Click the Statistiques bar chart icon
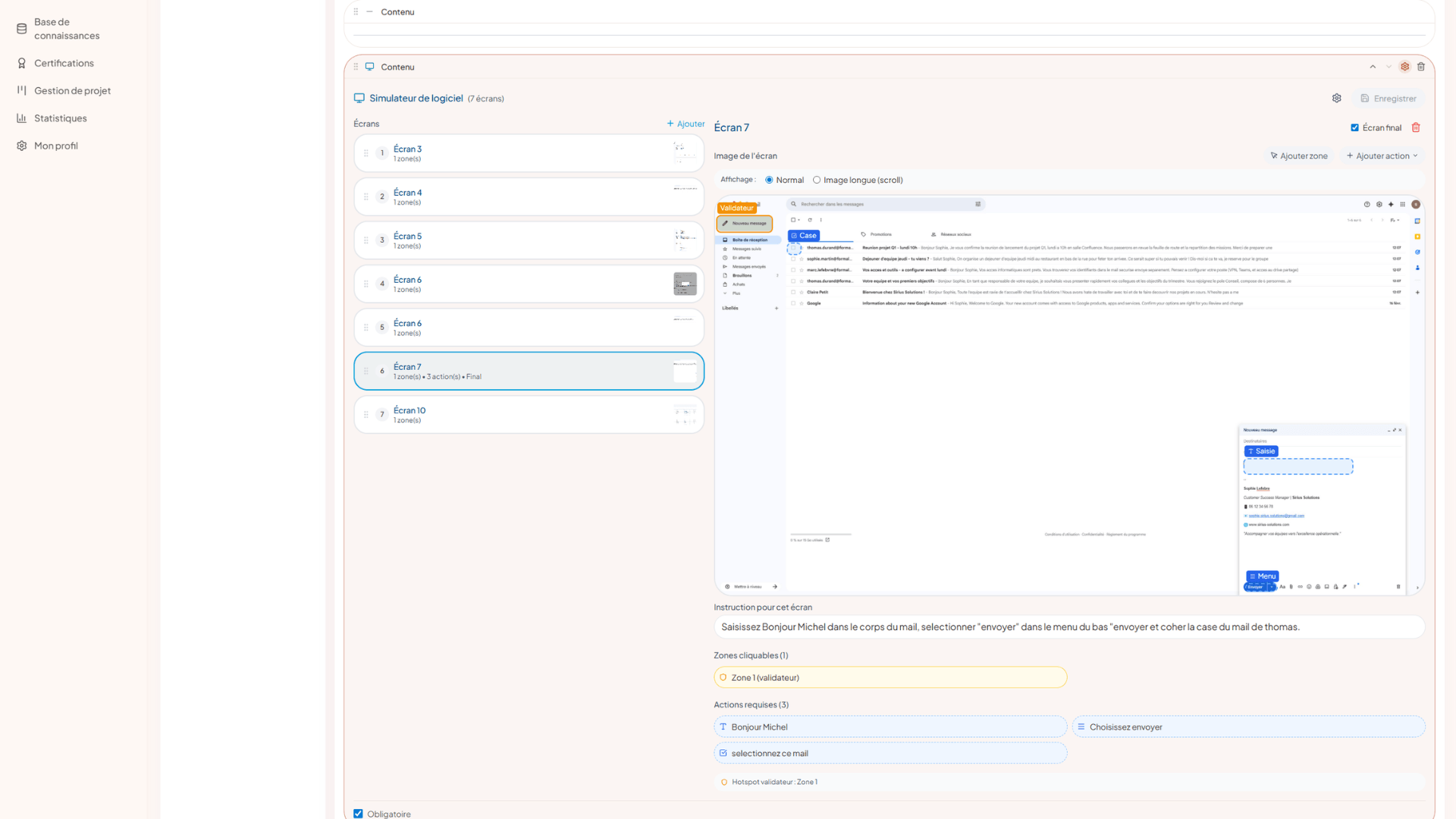1456x819 pixels. [x=22, y=118]
